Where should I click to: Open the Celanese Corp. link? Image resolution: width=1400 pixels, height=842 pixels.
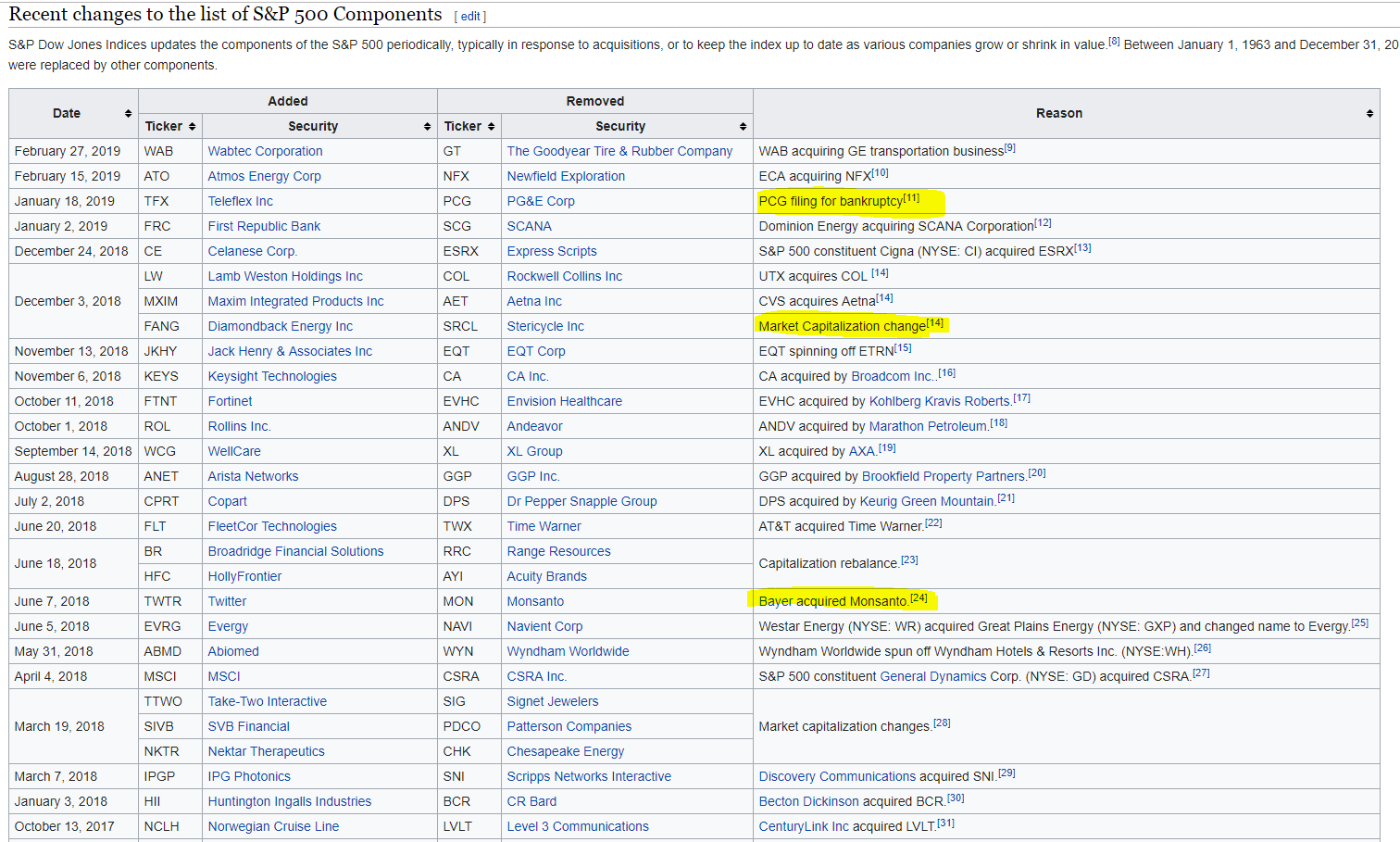click(x=252, y=251)
